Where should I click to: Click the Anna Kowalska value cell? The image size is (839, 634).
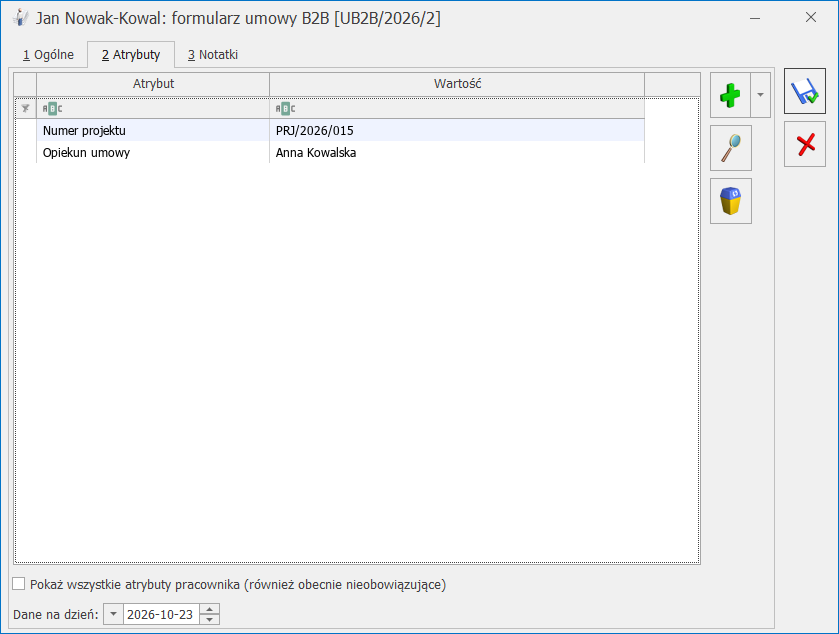click(457, 152)
